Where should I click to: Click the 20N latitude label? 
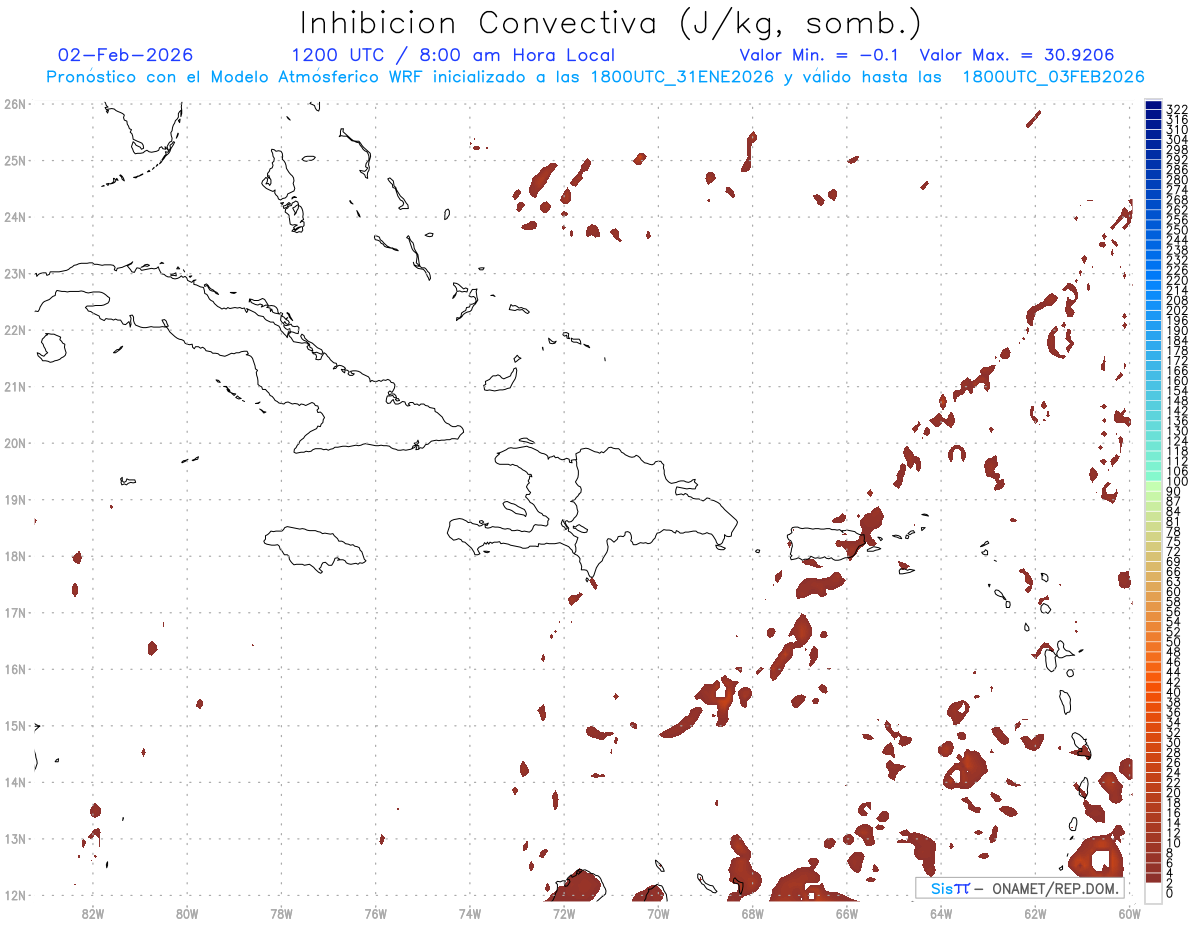(15, 443)
